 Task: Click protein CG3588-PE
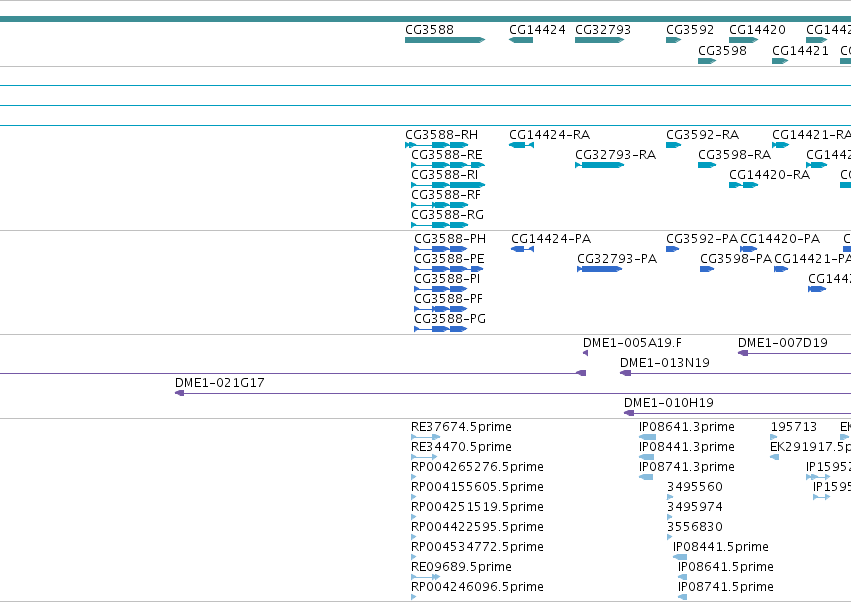pos(449,269)
